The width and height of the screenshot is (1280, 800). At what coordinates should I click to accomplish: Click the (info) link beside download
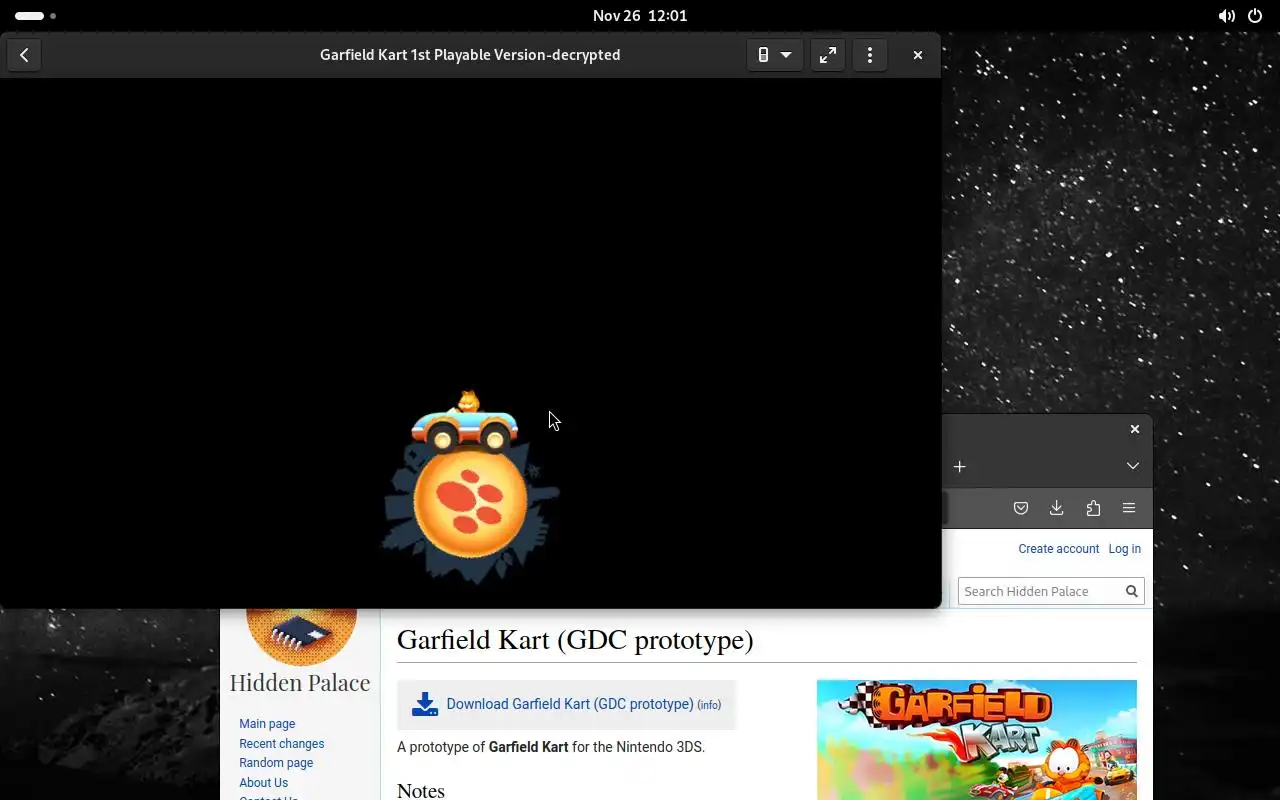tap(709, 705)
